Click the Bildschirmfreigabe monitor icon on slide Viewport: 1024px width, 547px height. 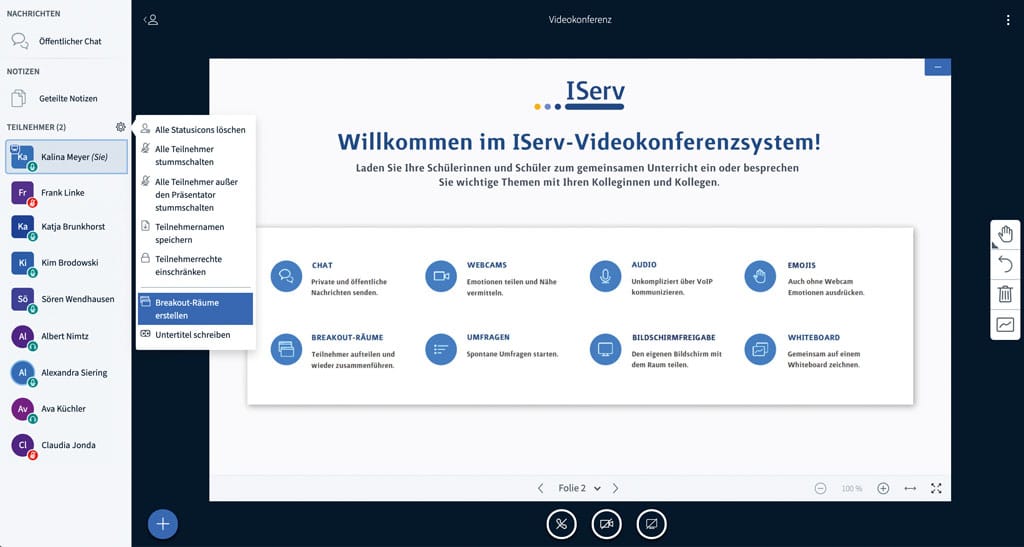[605, 349]
